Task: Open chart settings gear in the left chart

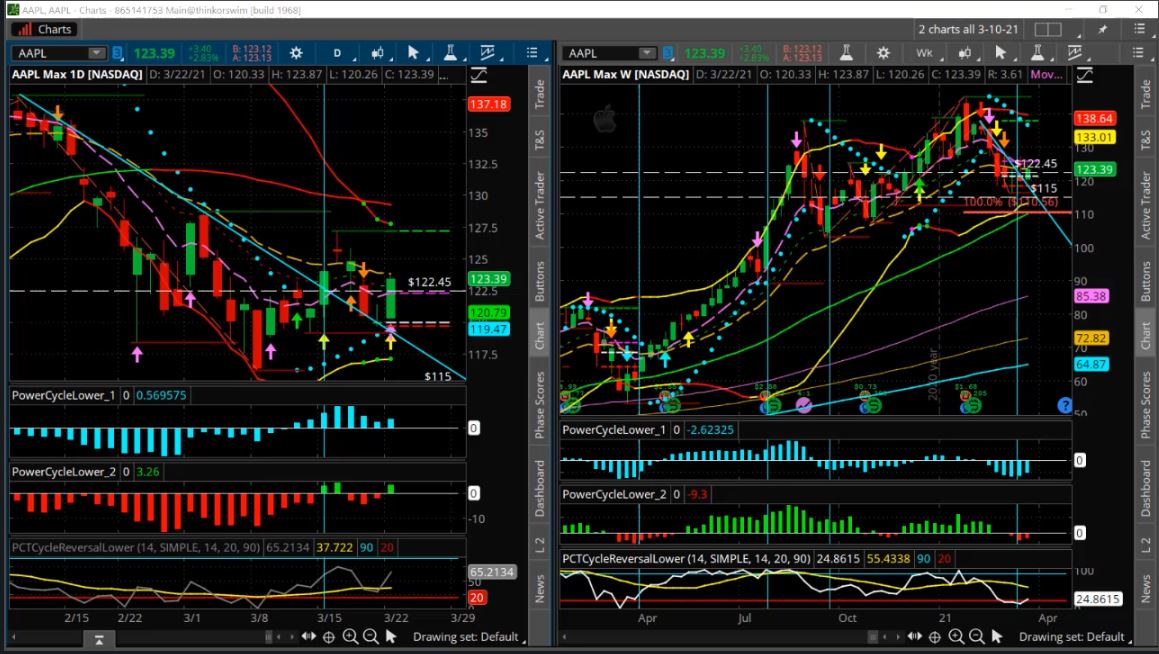Action: tap(296, 53)
